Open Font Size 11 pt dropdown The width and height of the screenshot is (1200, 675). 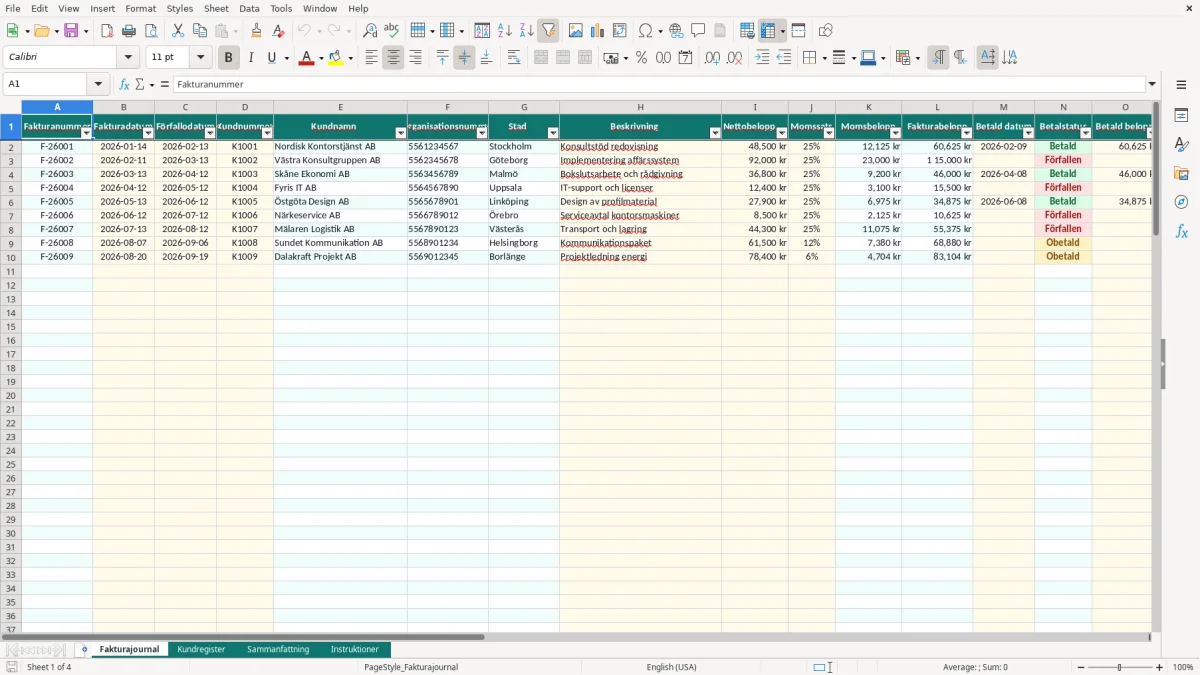[200, 58]
